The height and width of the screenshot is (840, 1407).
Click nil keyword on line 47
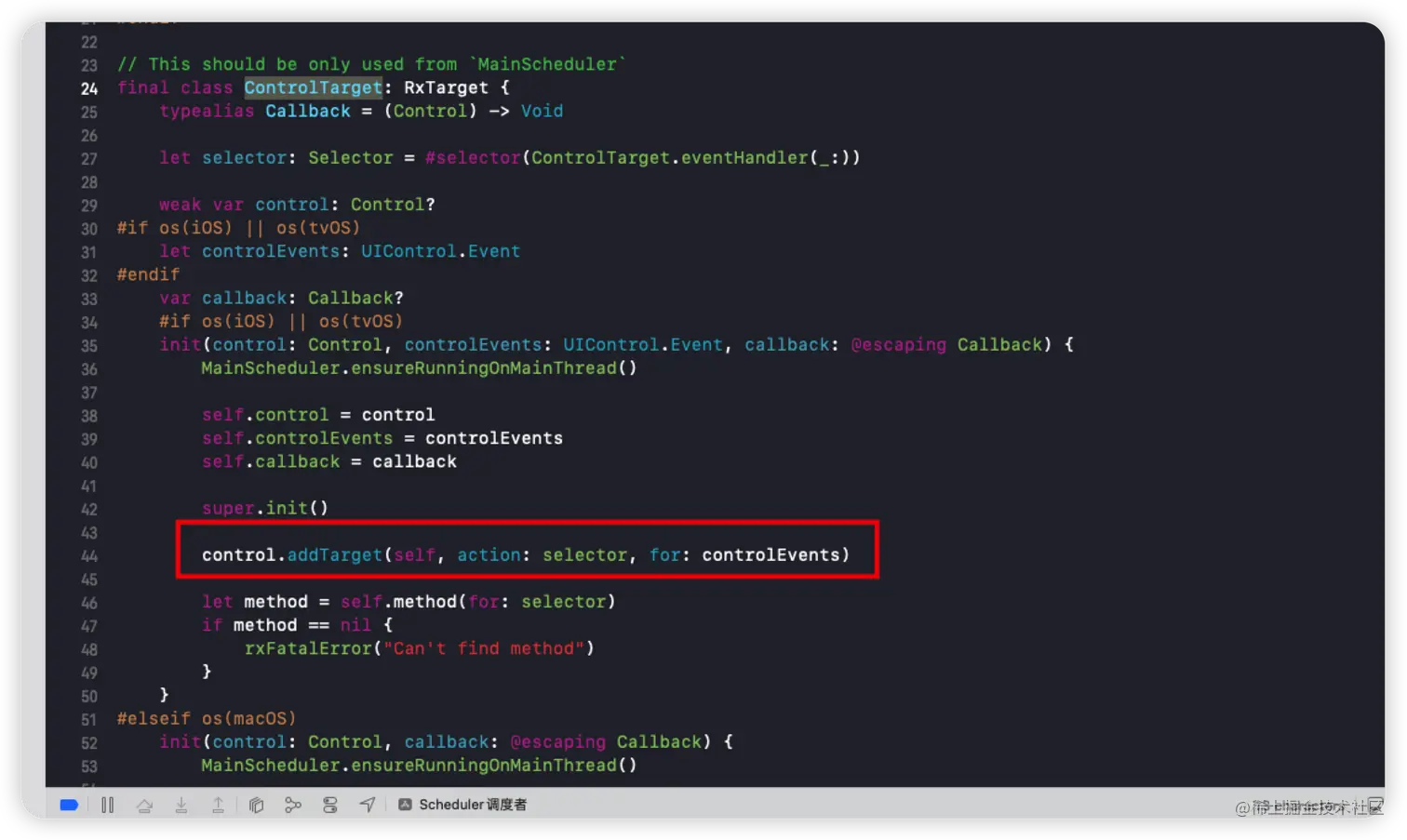click(x=355, y=625)
